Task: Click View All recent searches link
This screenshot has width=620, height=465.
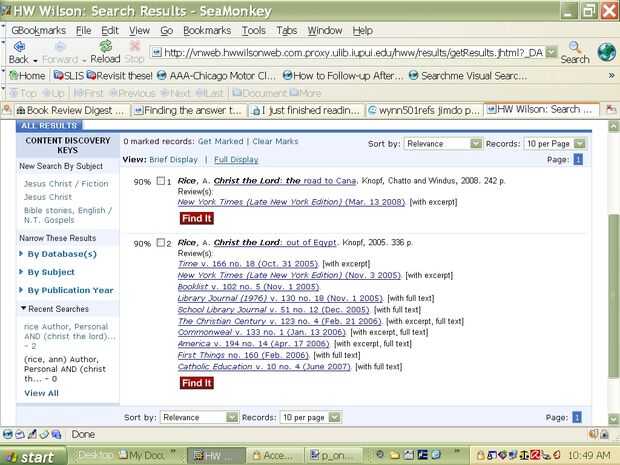Action: tap(41, 393)
